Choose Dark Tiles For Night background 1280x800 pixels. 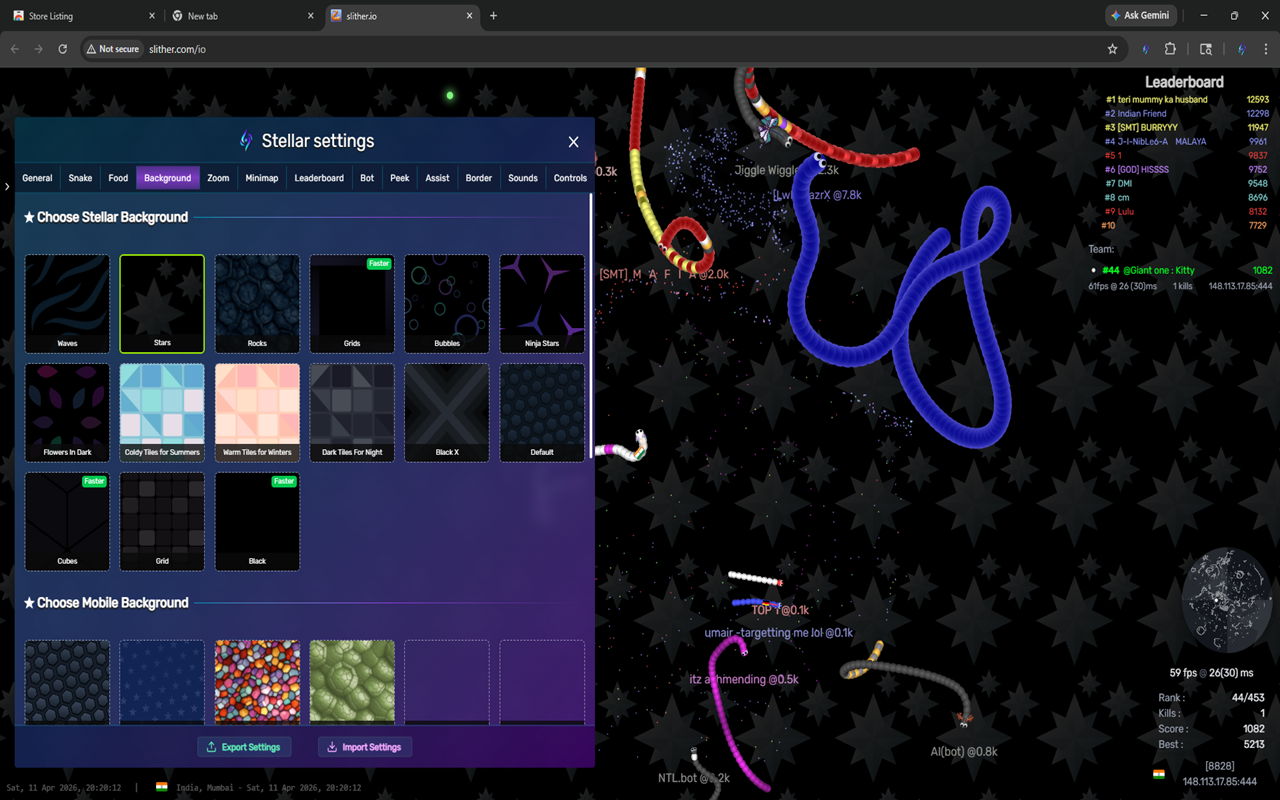coord(352,412)
